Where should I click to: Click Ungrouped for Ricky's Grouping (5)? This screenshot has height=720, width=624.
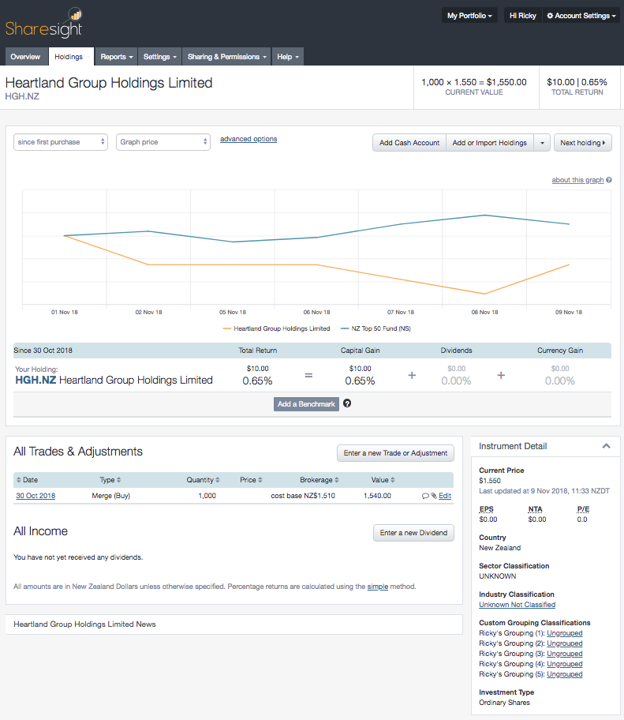click(564, 675)
